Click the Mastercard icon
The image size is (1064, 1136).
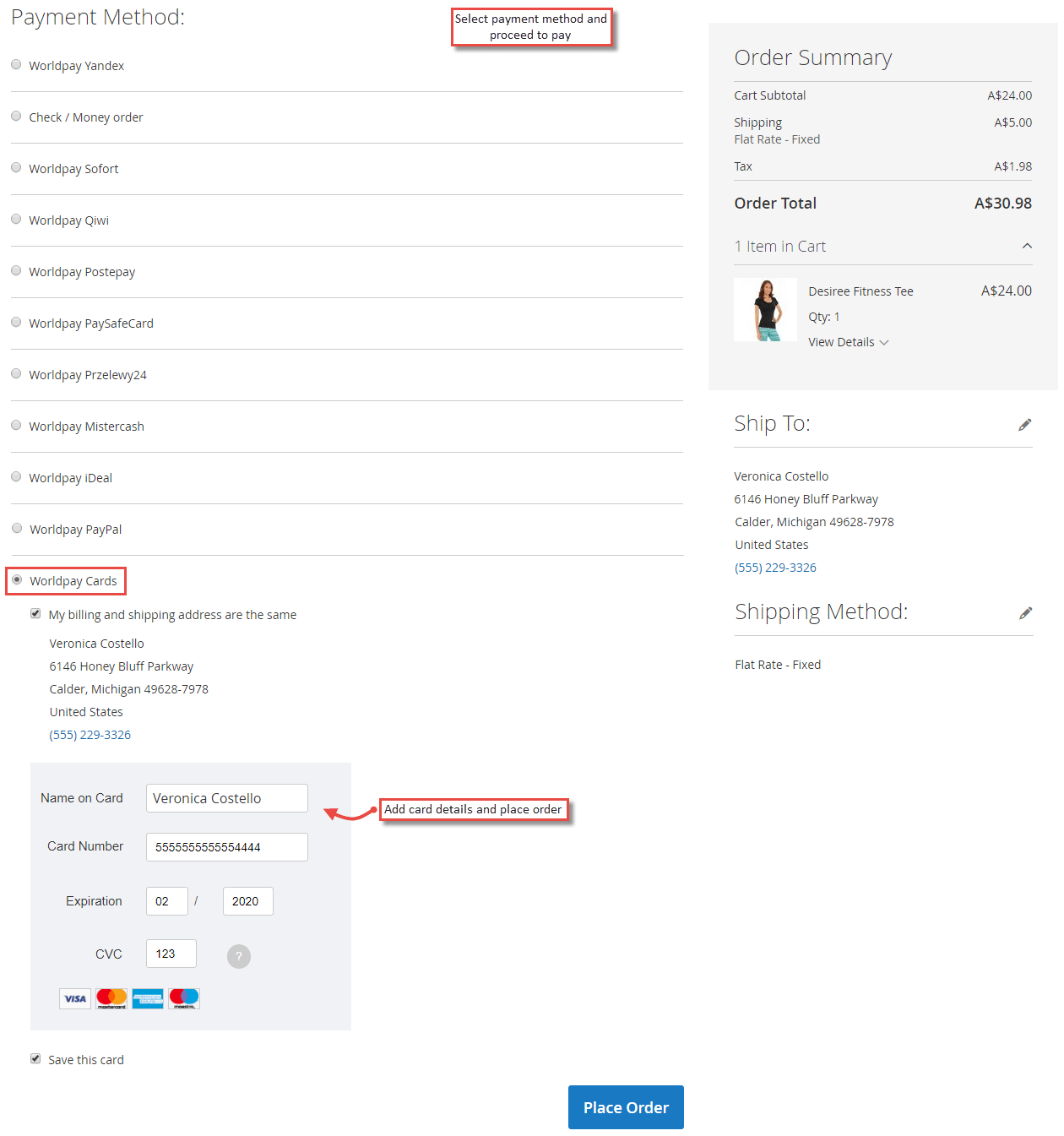pos(111,998)
